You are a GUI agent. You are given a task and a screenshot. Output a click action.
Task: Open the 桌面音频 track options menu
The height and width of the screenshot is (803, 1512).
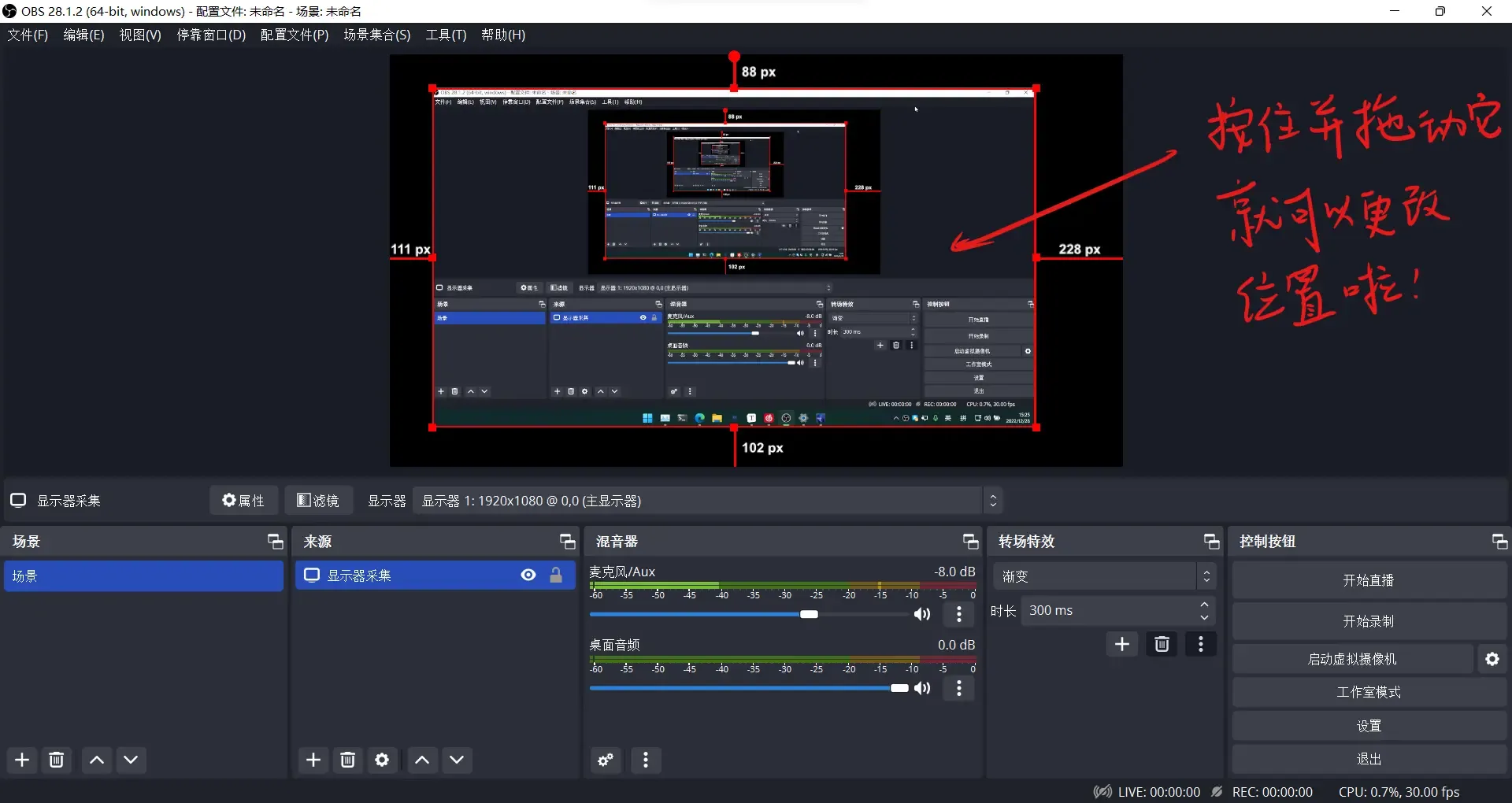[x=958, y=688]
